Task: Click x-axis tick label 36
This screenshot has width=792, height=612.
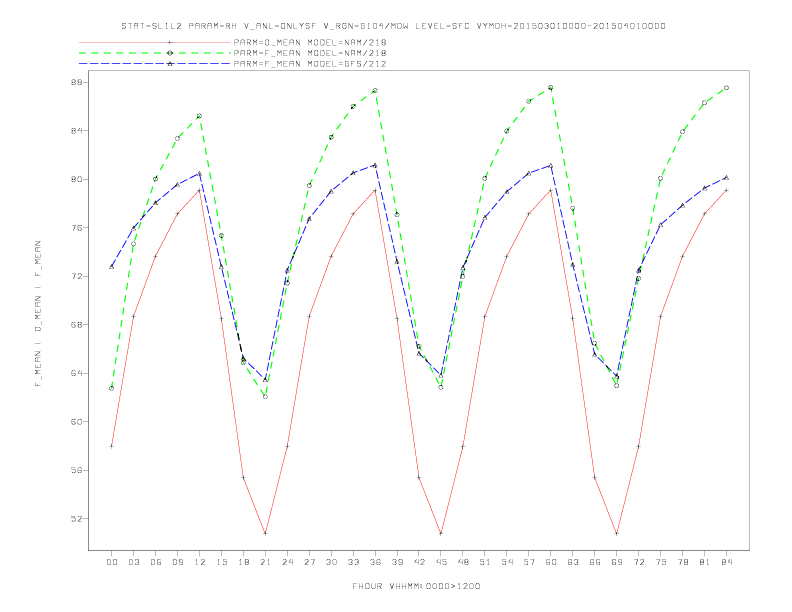Action: 375,562
